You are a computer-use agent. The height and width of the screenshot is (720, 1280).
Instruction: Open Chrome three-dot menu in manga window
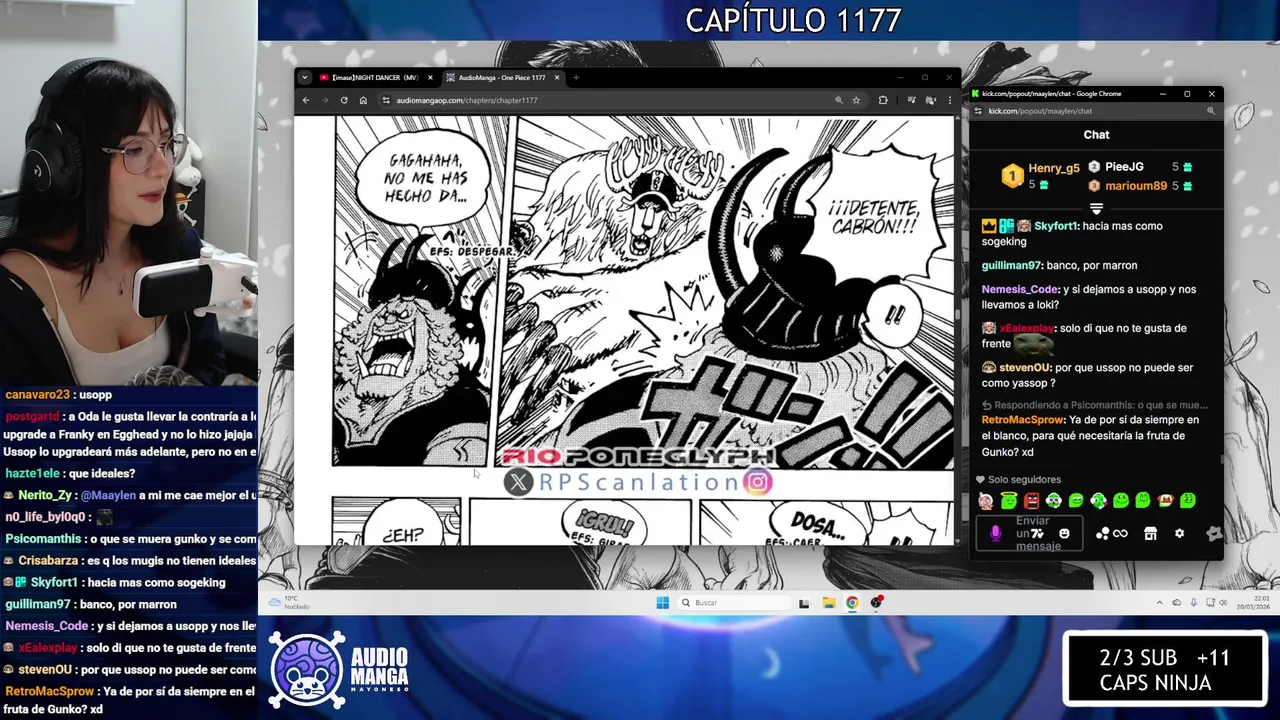click(949, 100)
